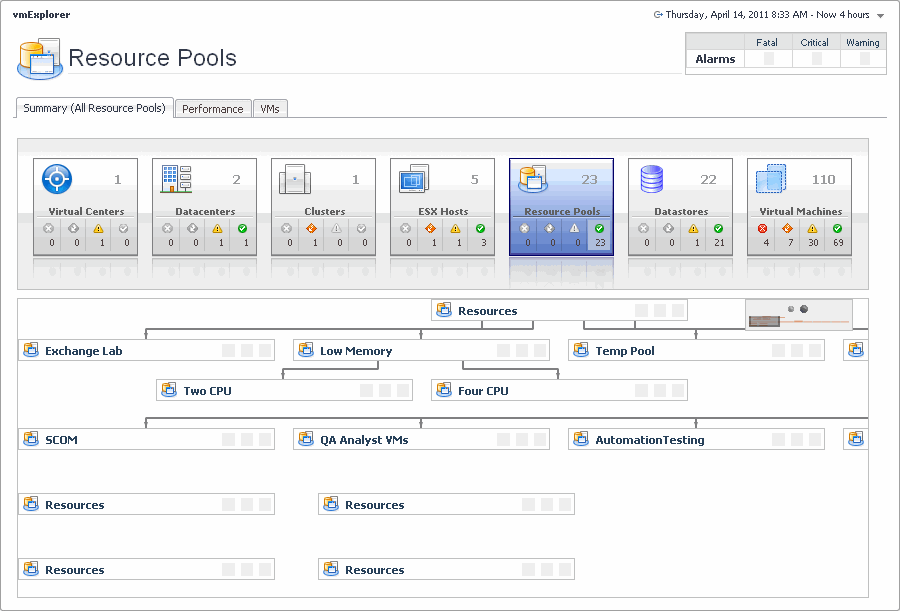Screen dimensions: 900x611
Task: Click the larger zoom dot in minimap
Action: (x=804, y=309)
